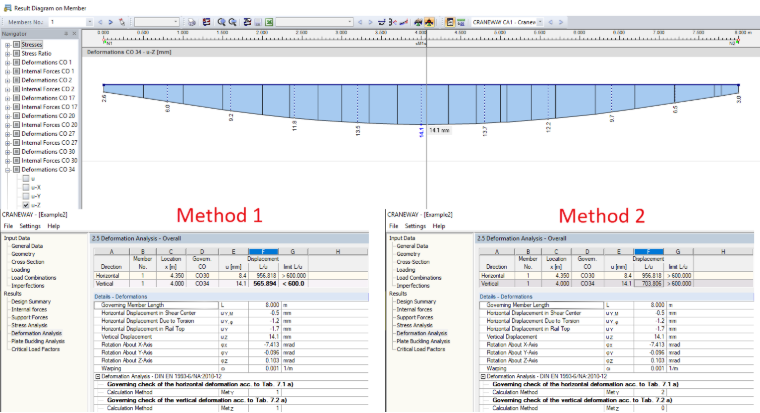Click previous arrow after CRANEWAY CA1 dropdown
Viewport: 760px width, 413px height.
pyautogui.click(x=551, y=22)
